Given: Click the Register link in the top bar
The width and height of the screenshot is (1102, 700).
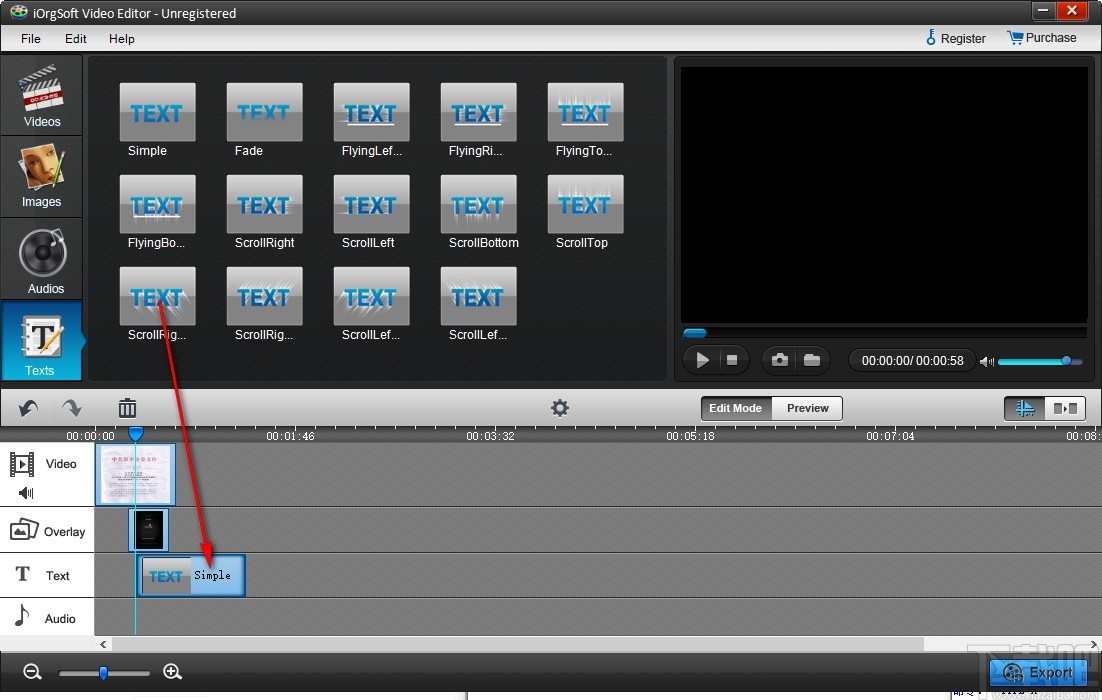Looking at the screenshot, I should coord(962,38).
